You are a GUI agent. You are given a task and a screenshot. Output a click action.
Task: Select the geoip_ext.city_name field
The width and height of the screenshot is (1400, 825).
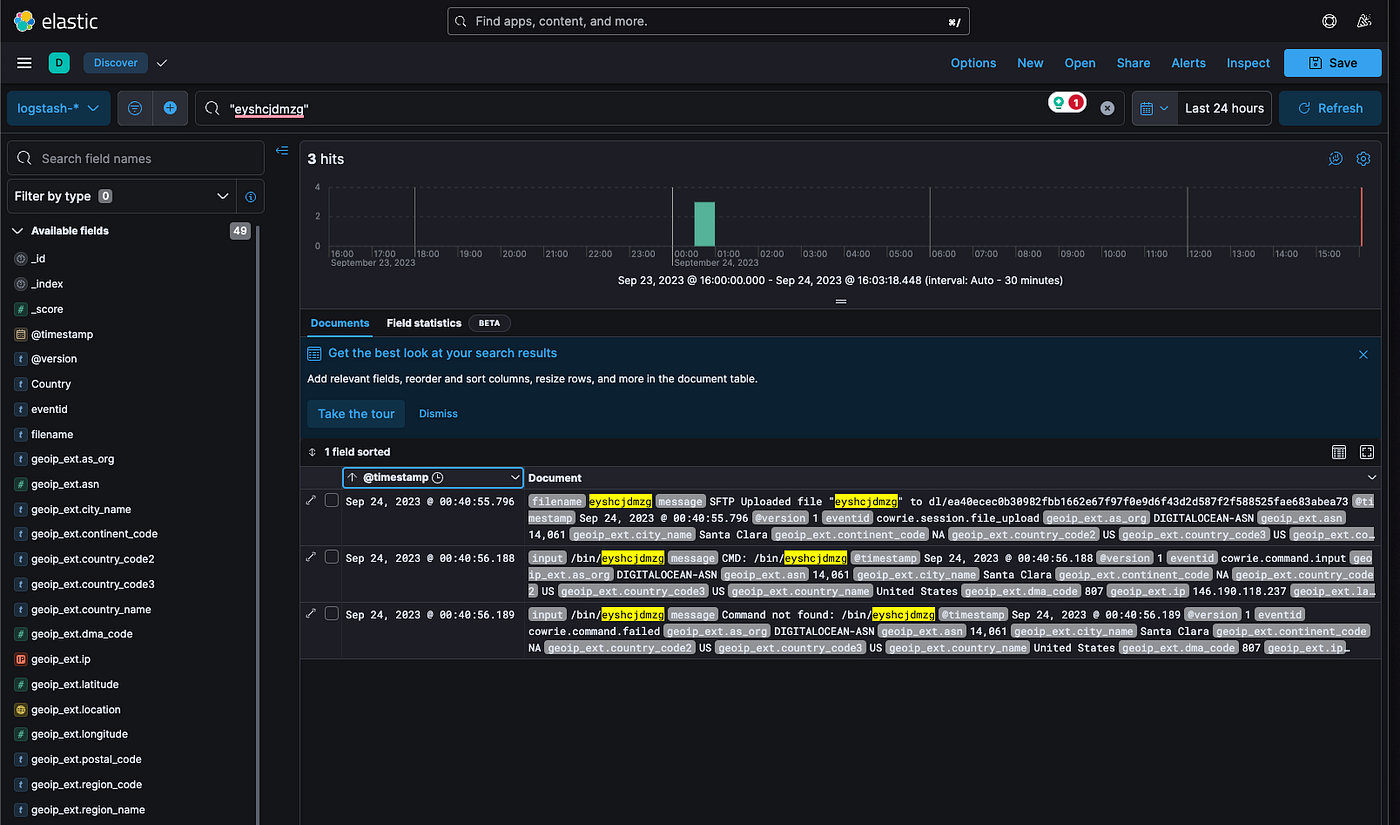[81, 510]
